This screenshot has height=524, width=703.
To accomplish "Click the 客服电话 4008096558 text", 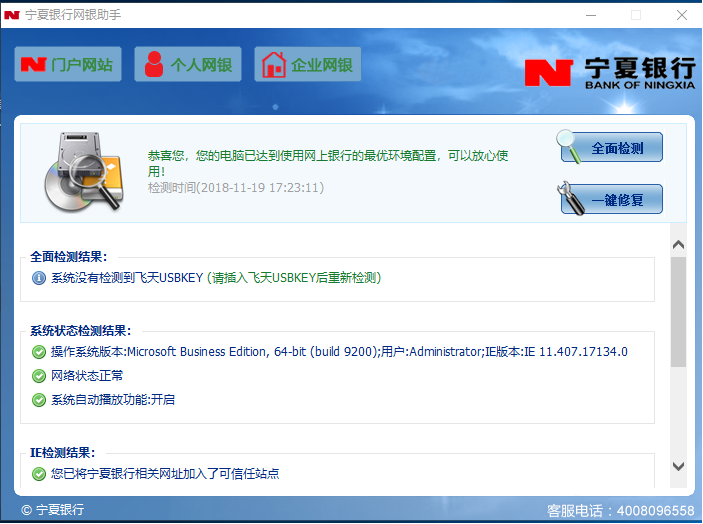I will [620, 510].
